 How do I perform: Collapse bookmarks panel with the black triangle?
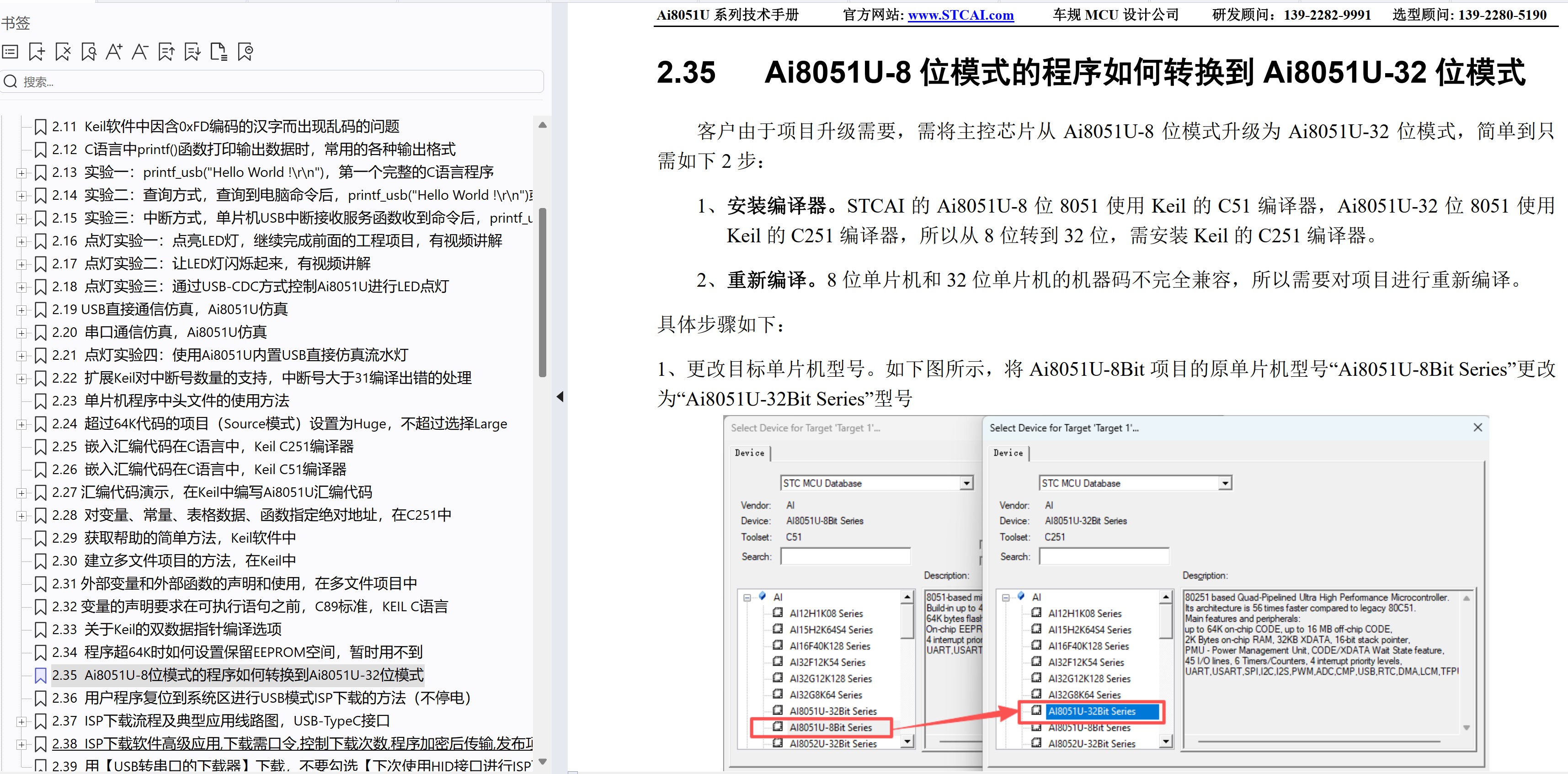pyautogui.click(x=560, y=396)
